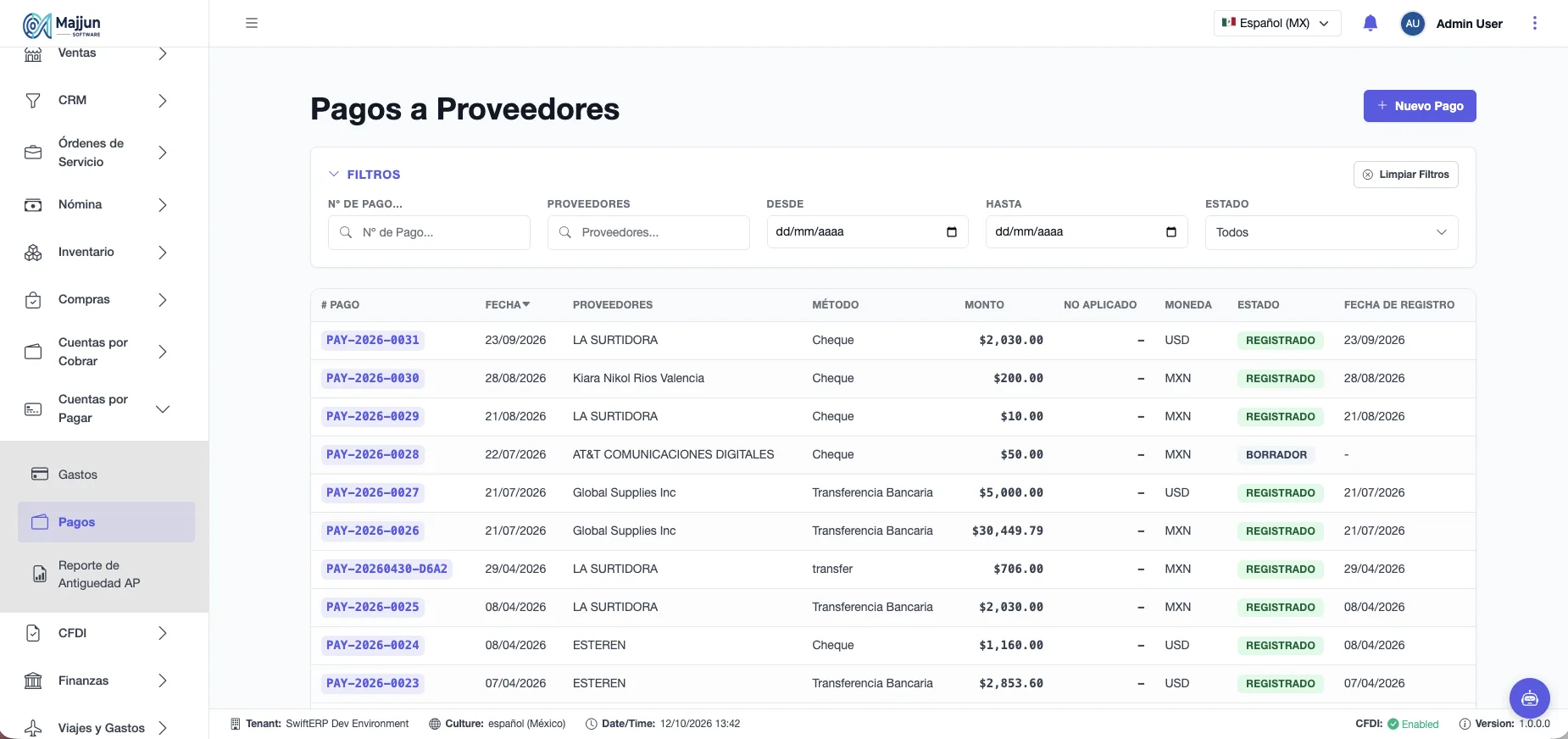Click the CRM funnel icon

click(33, 101)
